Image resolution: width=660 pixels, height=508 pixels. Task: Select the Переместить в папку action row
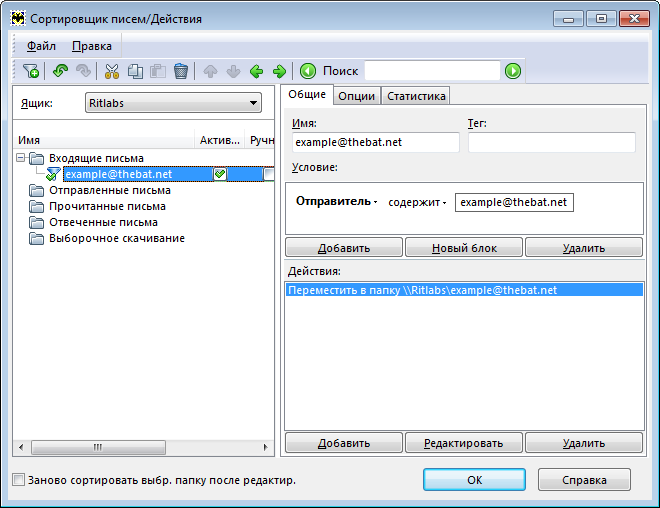coord(464,290)
